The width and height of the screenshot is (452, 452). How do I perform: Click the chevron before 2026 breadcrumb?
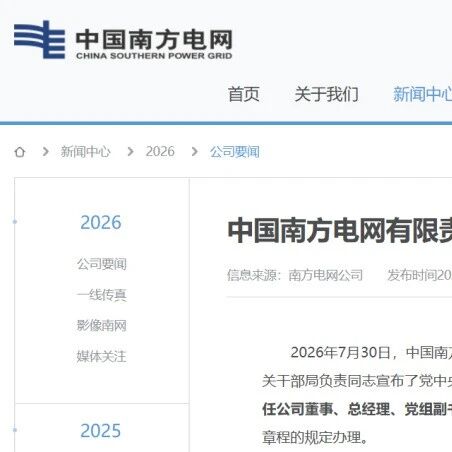tap(130, 152)
